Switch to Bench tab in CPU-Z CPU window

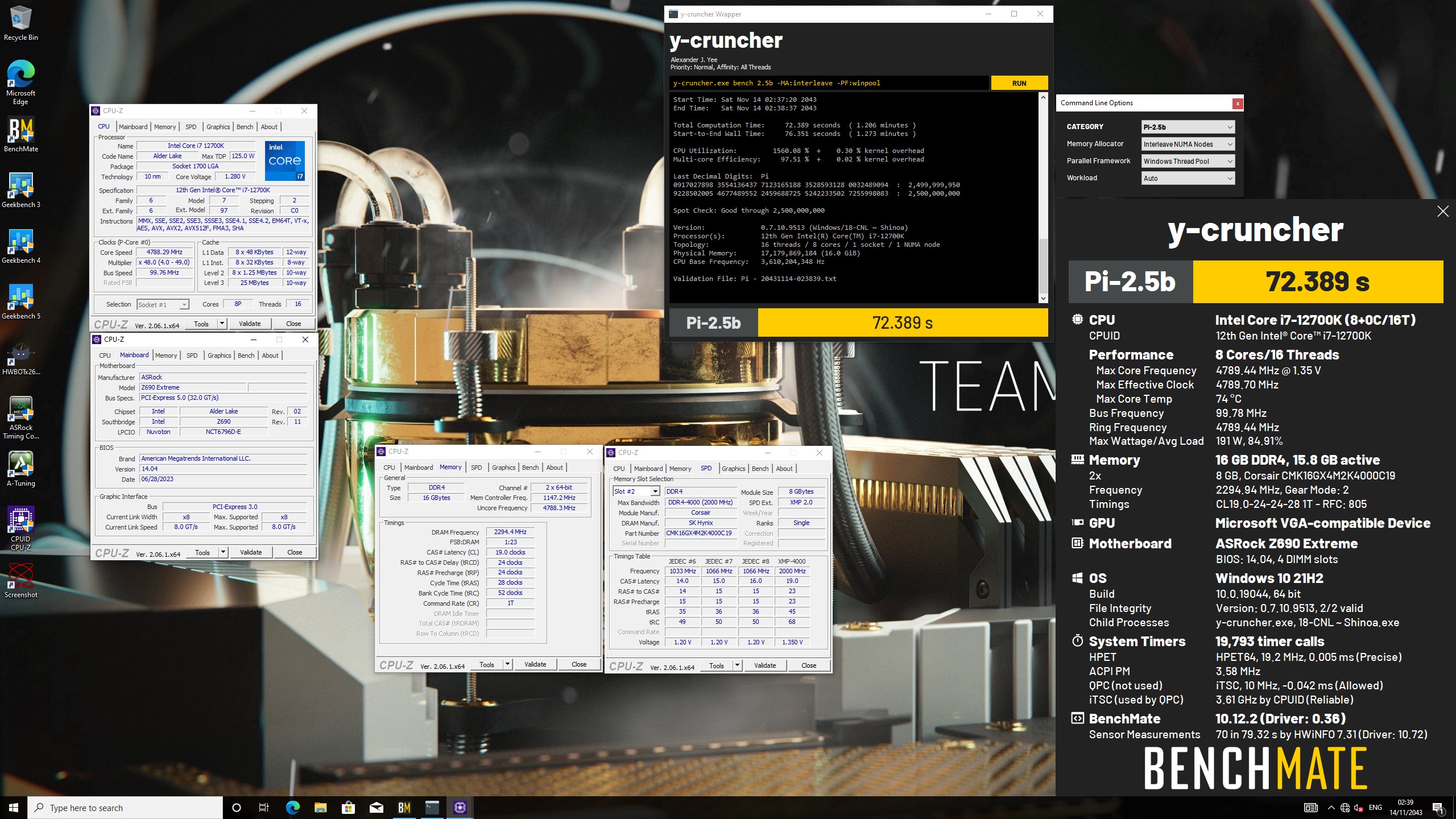[x=245, y=127]
